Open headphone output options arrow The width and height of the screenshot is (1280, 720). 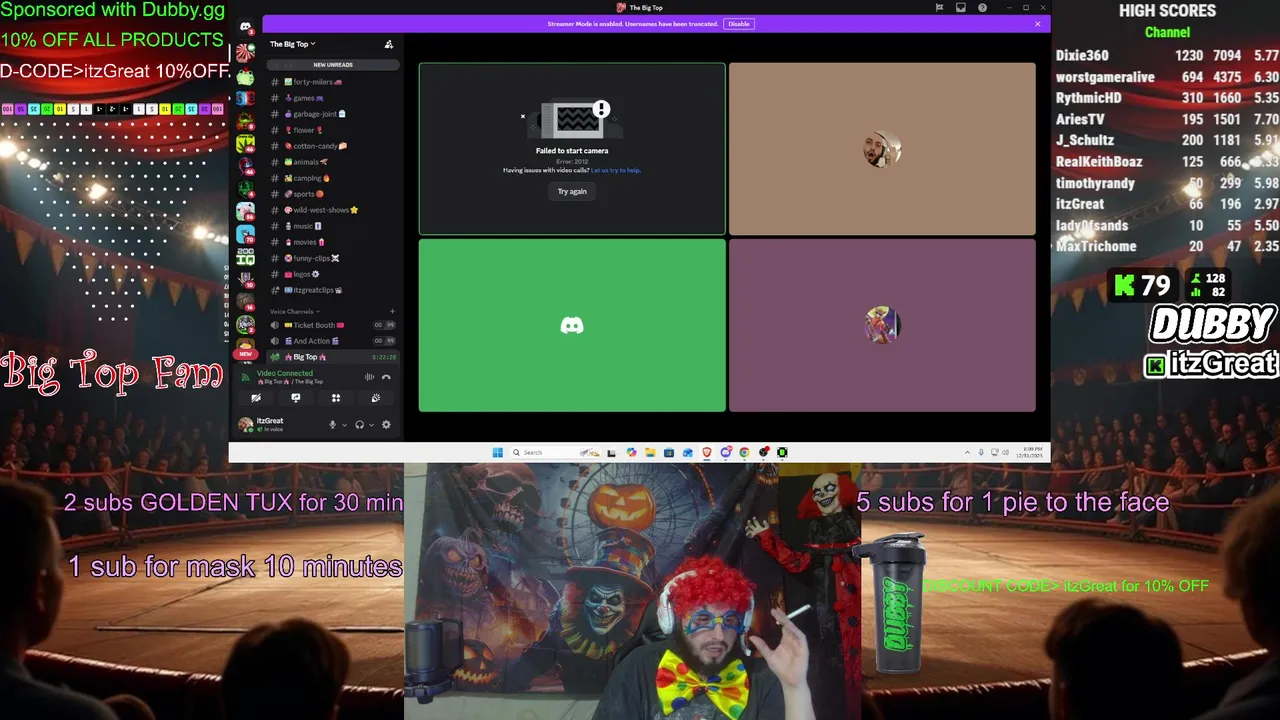point(371,425)
